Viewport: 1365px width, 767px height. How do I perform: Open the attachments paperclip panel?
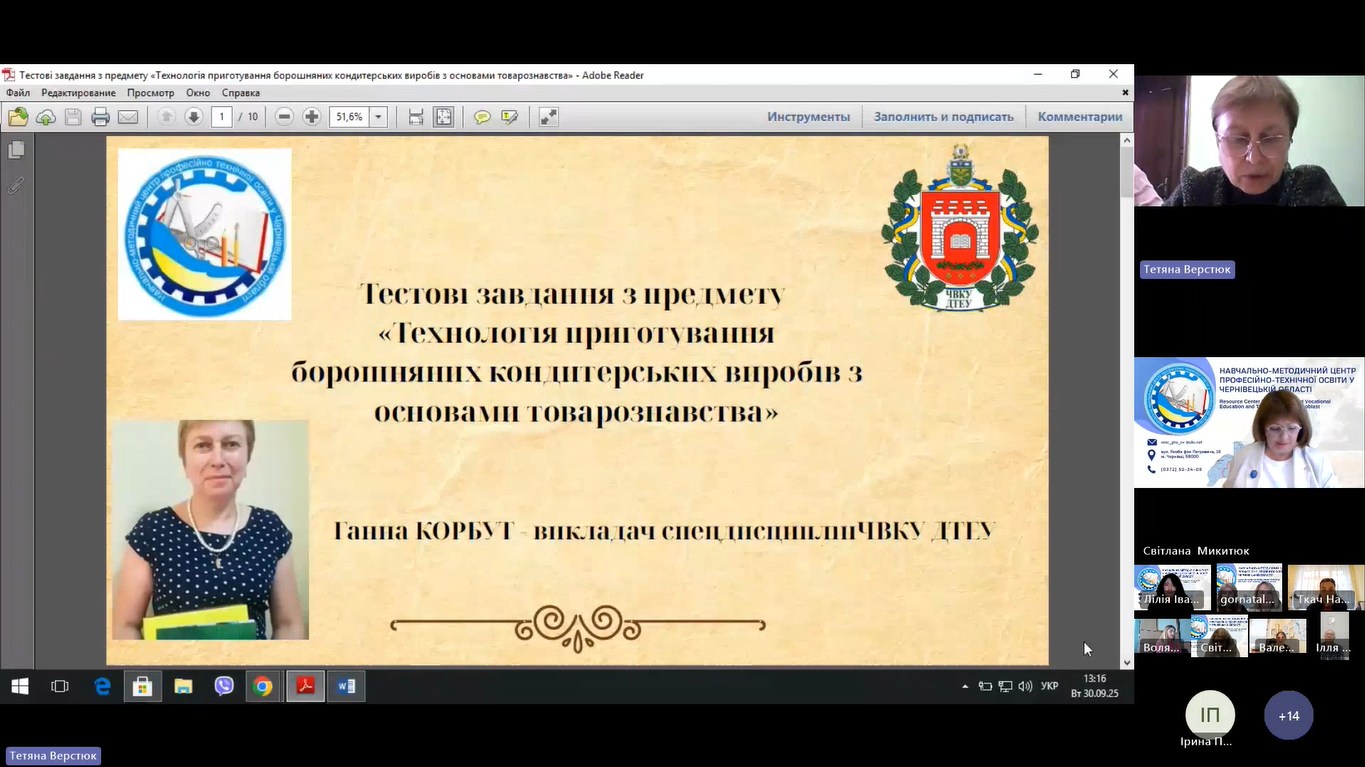pyautogui.click(x=16, y=185)
